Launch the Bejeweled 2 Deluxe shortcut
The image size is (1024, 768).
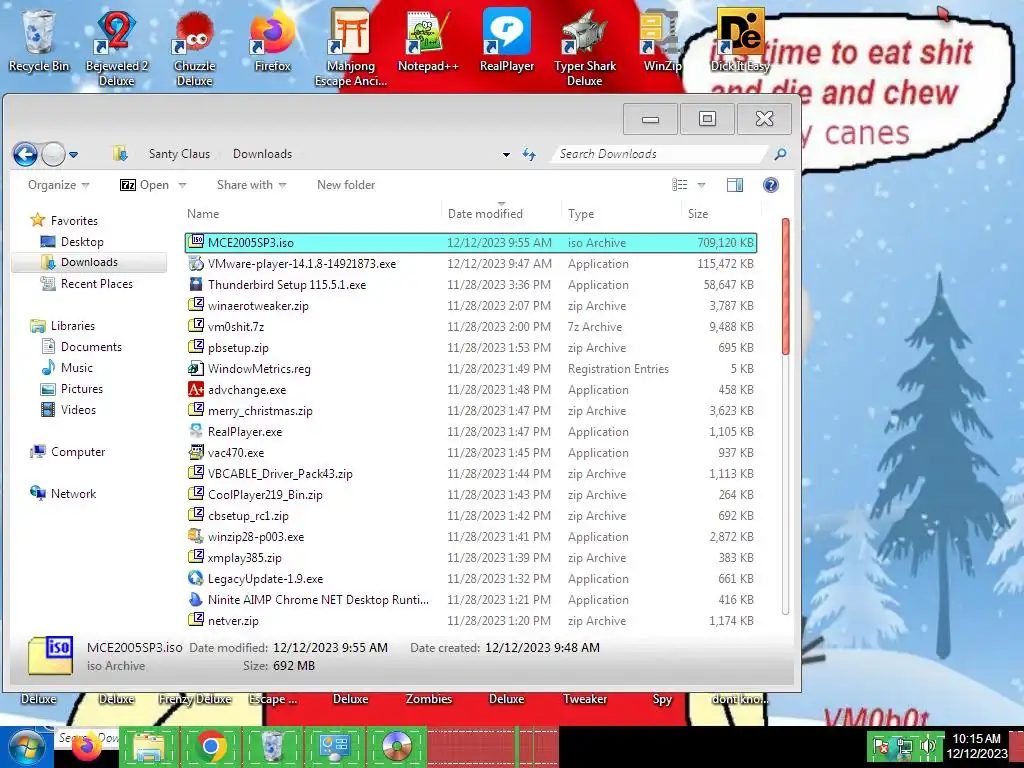116,48
